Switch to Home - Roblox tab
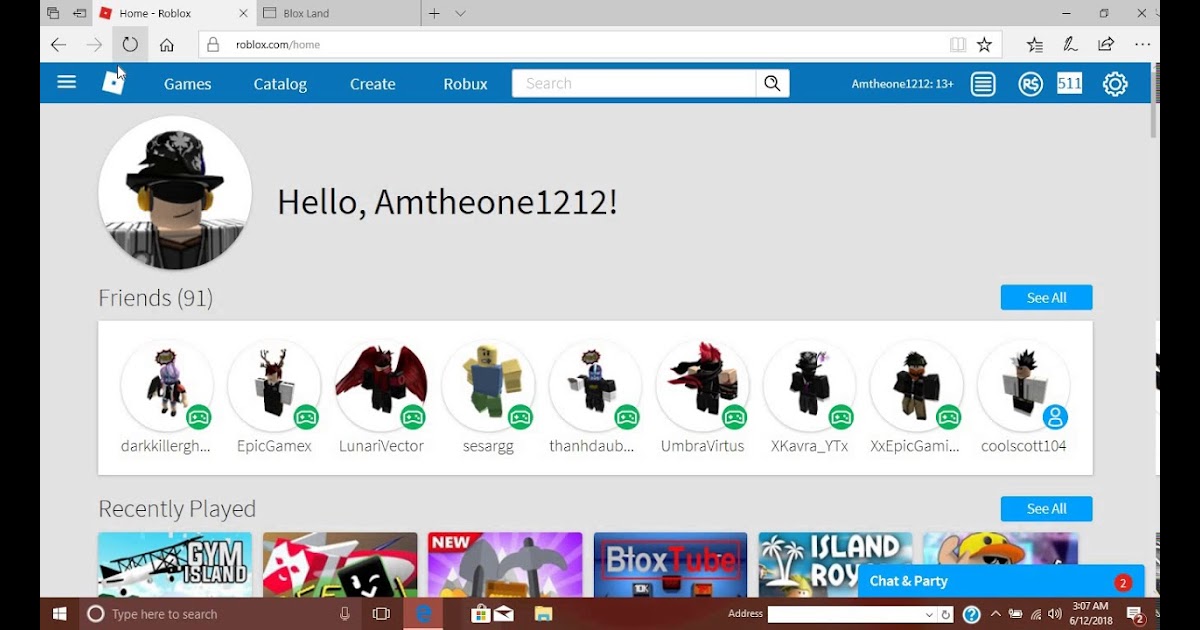This screenshot has width=1200, height=630. coord(172,14)
